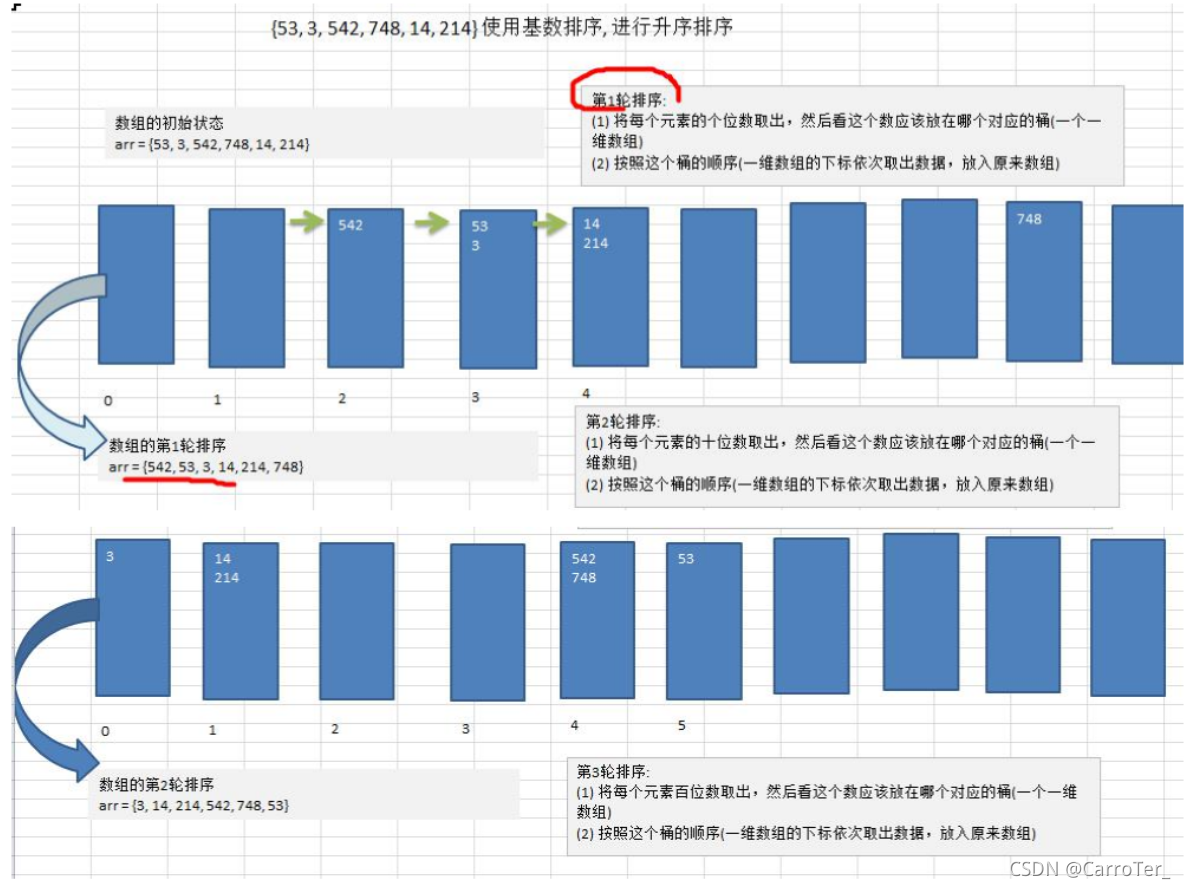Click index label 3 under the second-round buckets
Image resolution: width=1186 pixels, height=889 pixels.
466,729
